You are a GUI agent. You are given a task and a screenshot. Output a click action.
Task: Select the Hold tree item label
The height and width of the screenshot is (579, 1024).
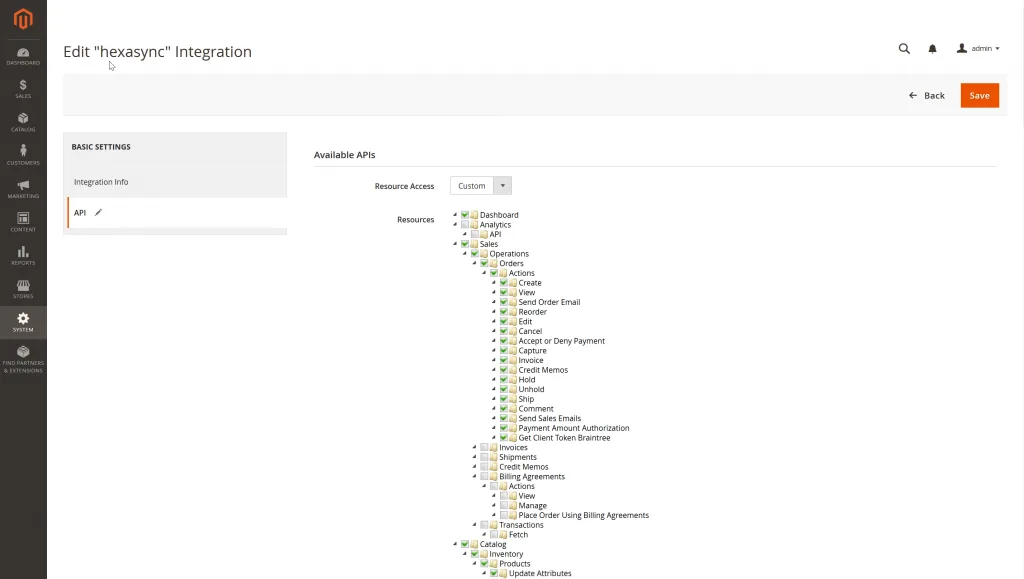coord(527,379)
